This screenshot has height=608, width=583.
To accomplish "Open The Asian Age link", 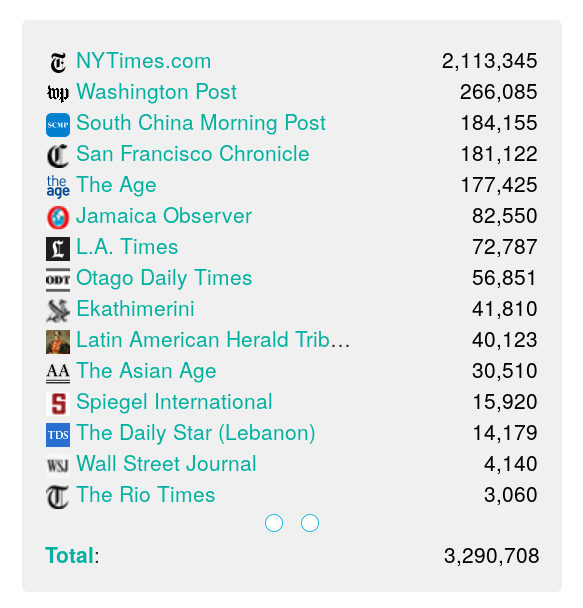I will click(146, 371).
